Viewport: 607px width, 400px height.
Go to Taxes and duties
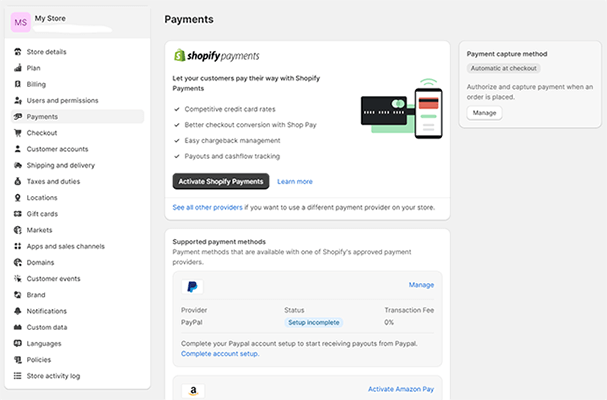click(x=54, y=182)
